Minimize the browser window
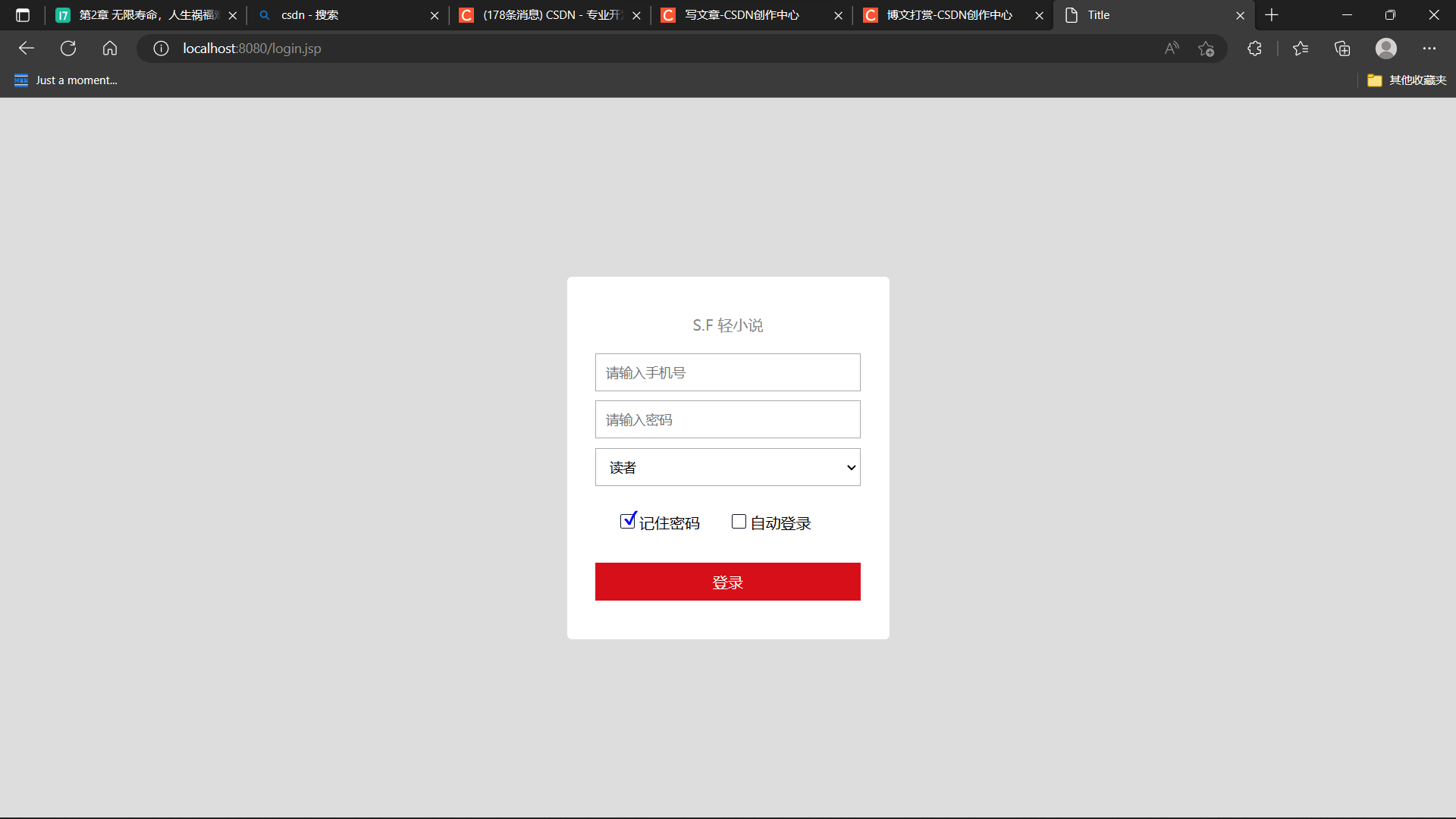 point(1347,15)
